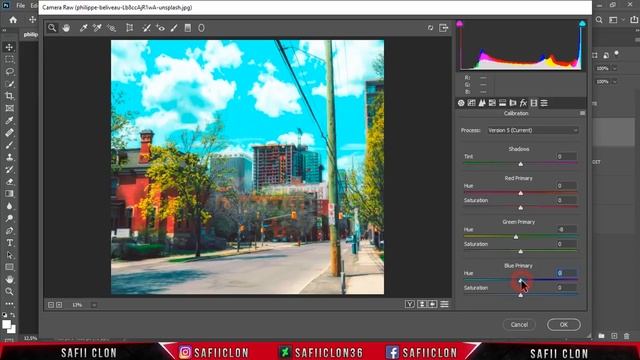Select the Adjustment Brush tool
Screen dimensions: 640x360
[x=174, y=28]
